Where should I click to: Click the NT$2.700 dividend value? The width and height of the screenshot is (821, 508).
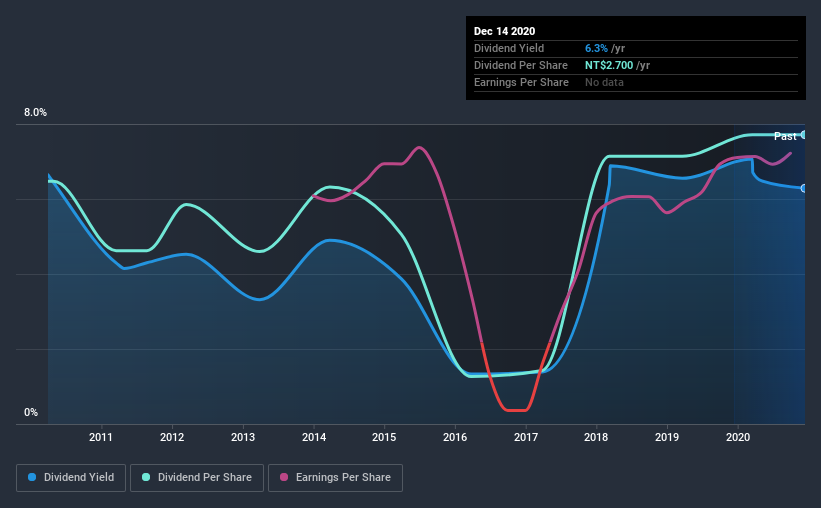[x=609, y=65]
